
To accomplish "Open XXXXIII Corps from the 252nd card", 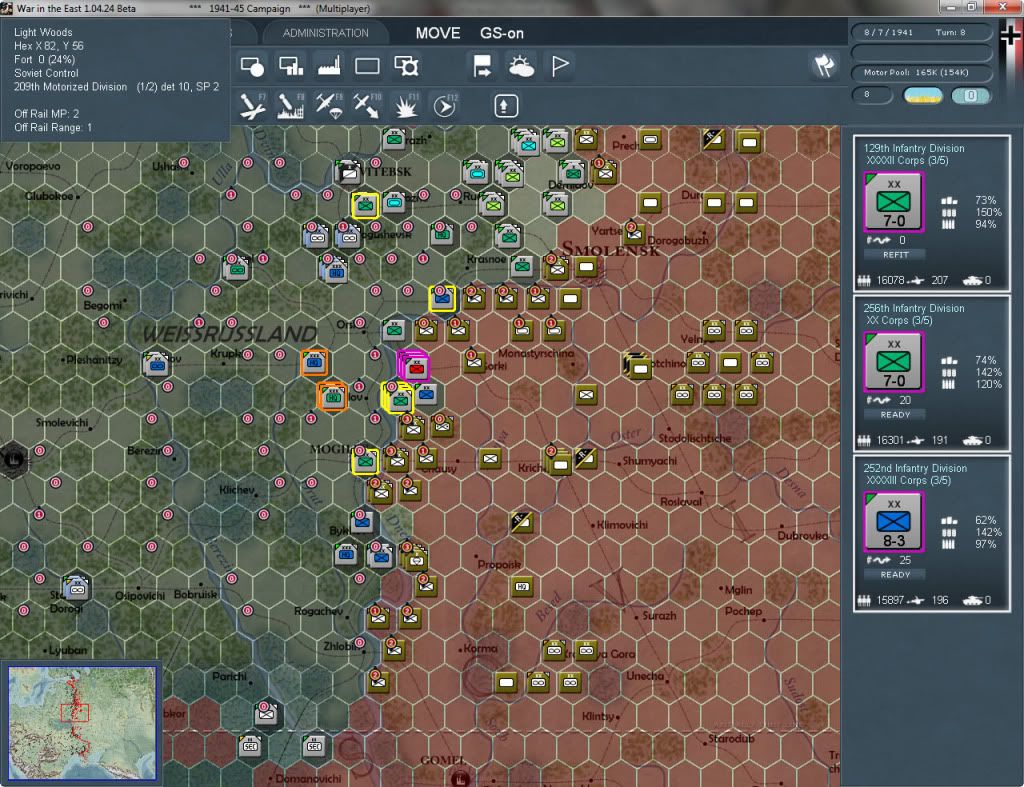I will pyautogui.click(x=908, y=481).
